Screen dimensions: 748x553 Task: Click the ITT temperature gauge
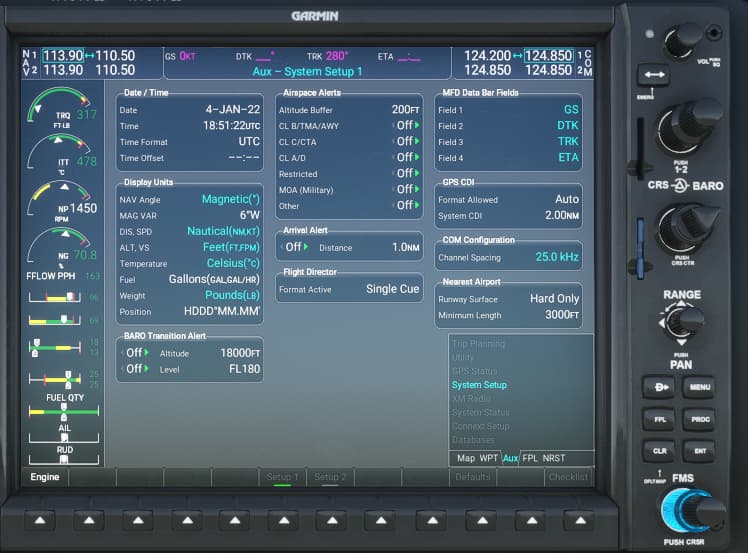(62, 155)
